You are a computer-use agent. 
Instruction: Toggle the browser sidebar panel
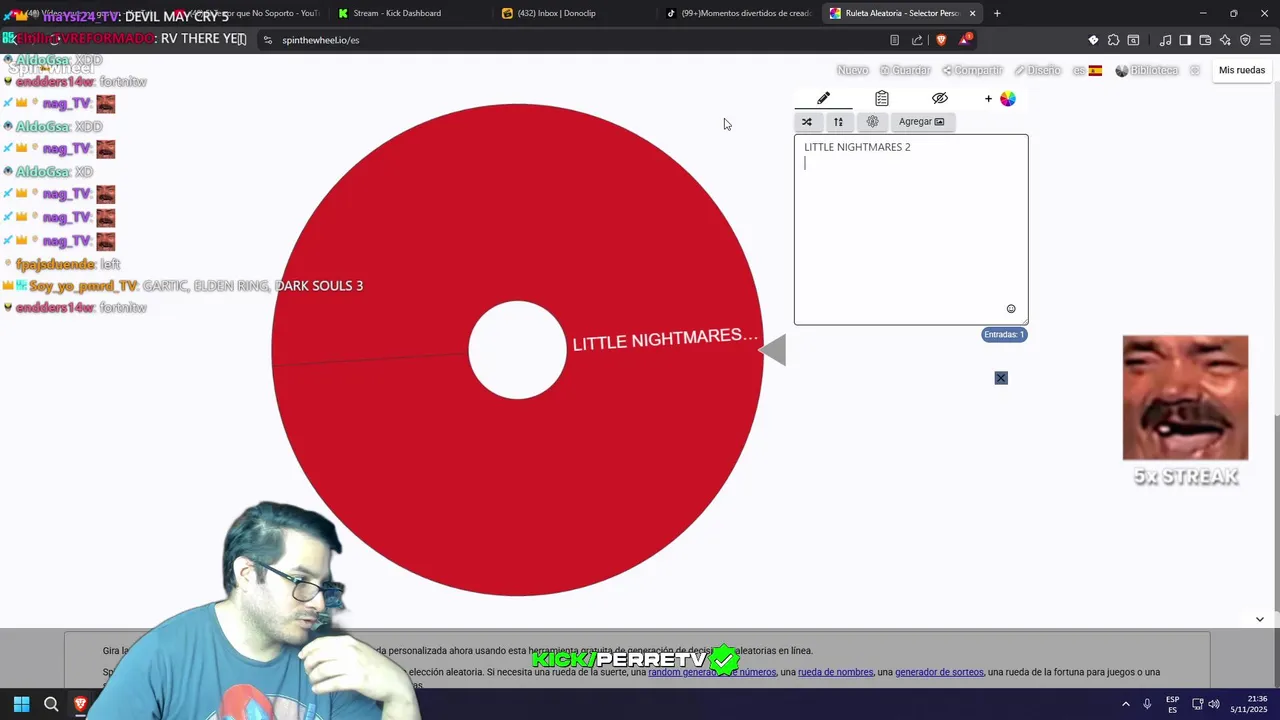1185,40
